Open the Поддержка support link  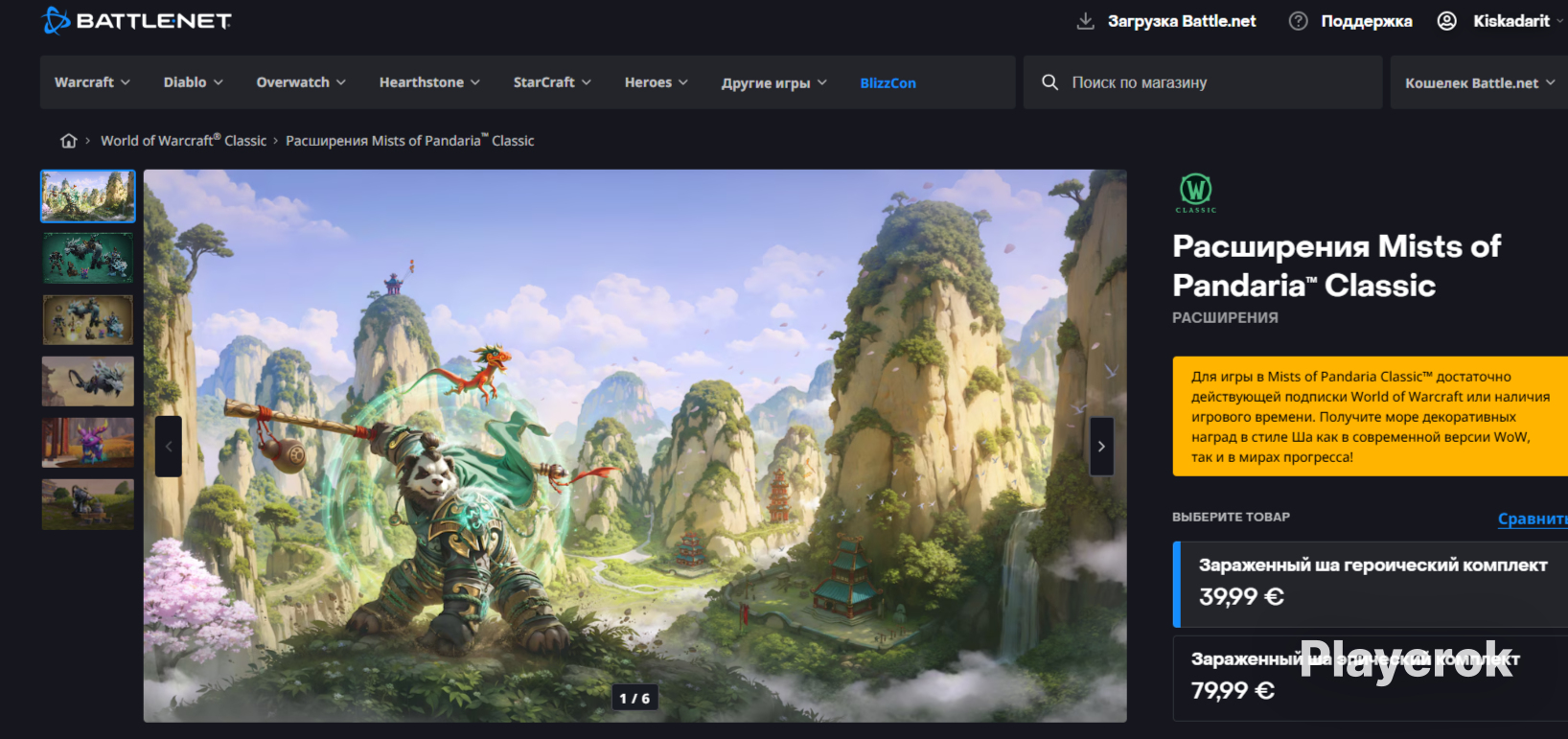(x=1367, y=21)
